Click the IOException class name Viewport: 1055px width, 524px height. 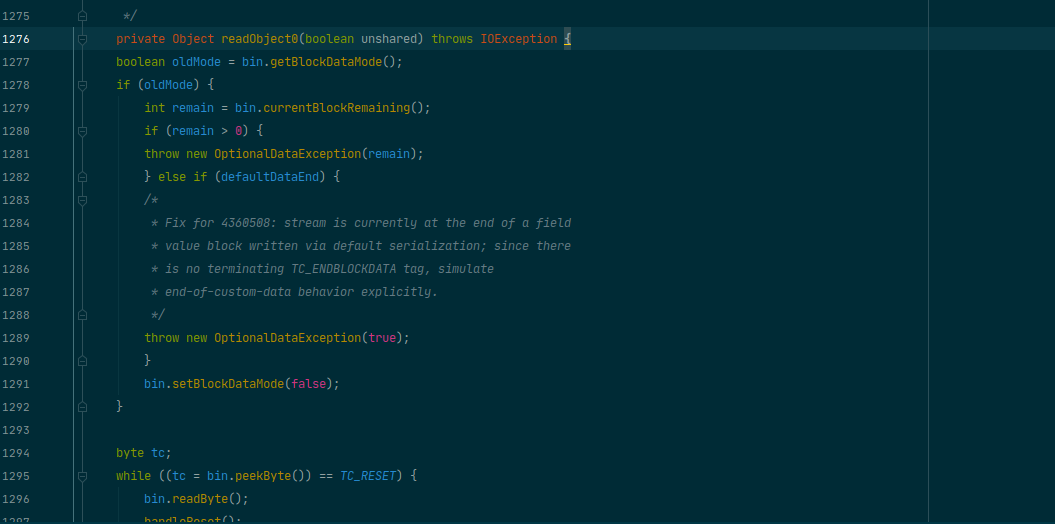tap(519, 39)
